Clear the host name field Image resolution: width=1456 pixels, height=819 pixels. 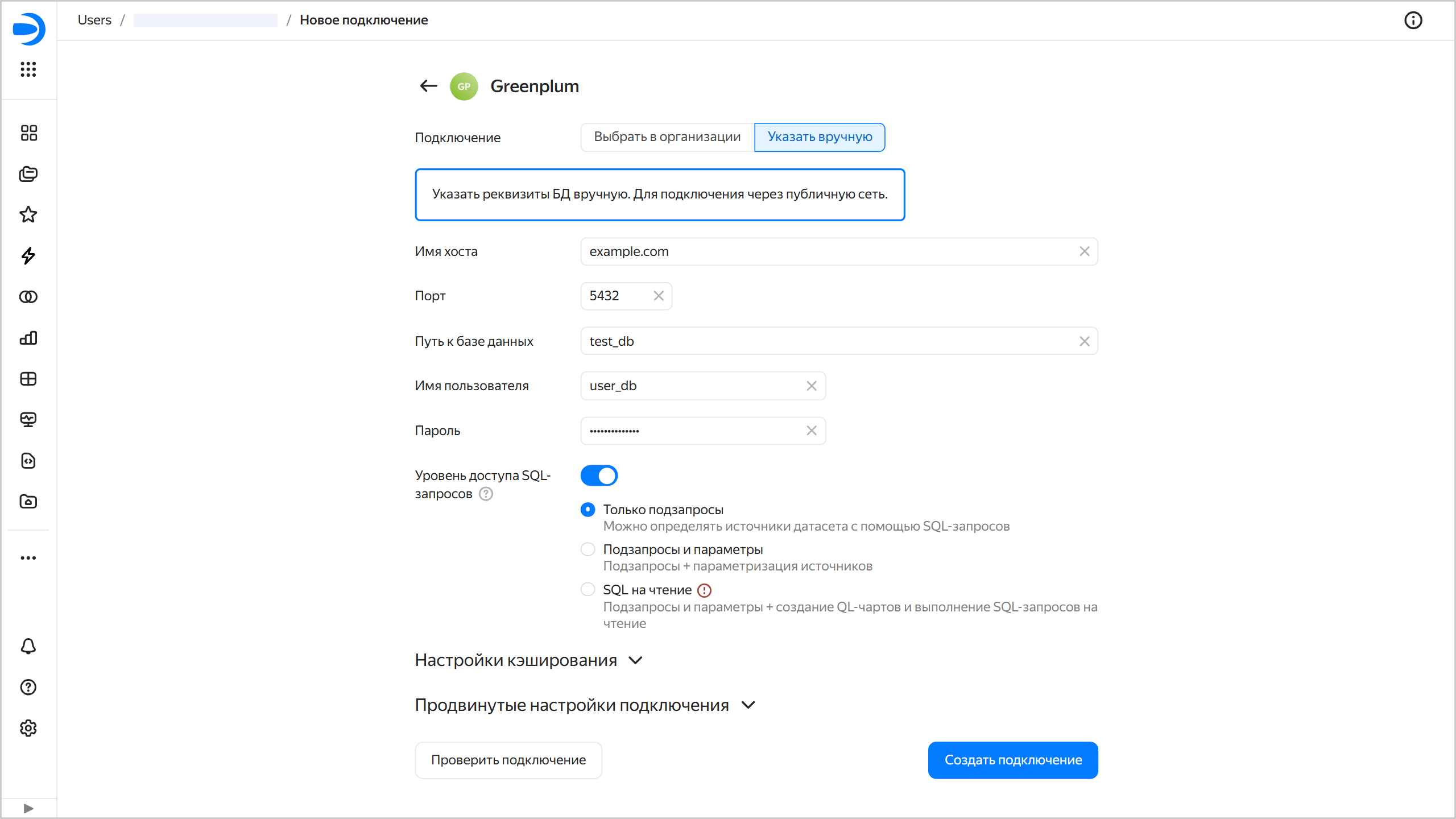1085,251
